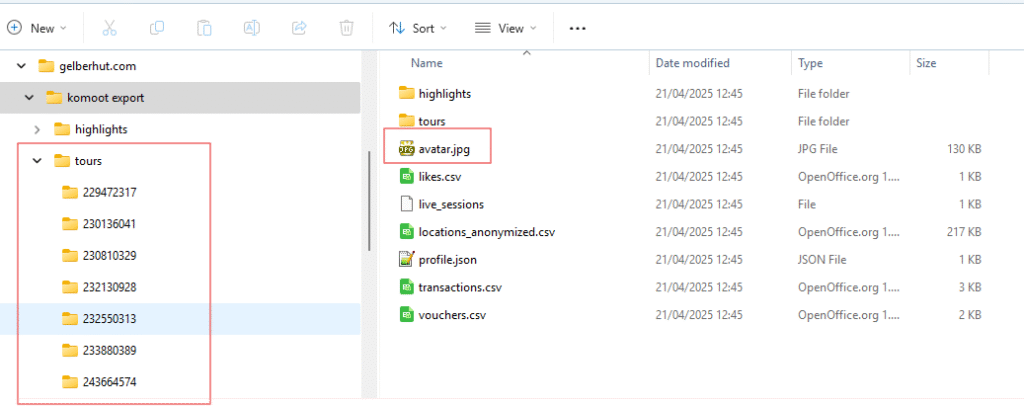Select folder 230136041 in the tree
The height and width of the screenshot is (406, 1024).
110,224
